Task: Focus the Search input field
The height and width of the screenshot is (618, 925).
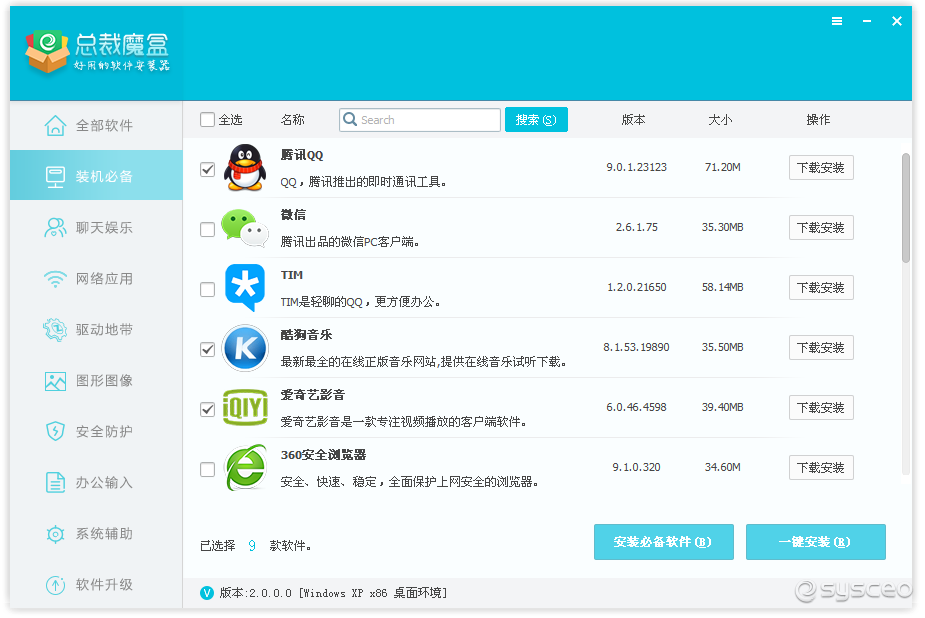Action: click(420, 120)
